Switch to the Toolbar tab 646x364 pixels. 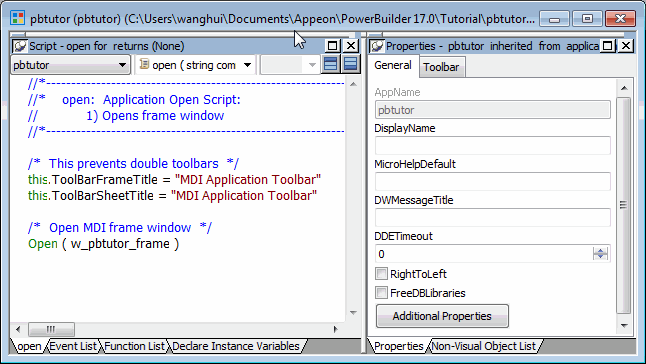(441, 67)
